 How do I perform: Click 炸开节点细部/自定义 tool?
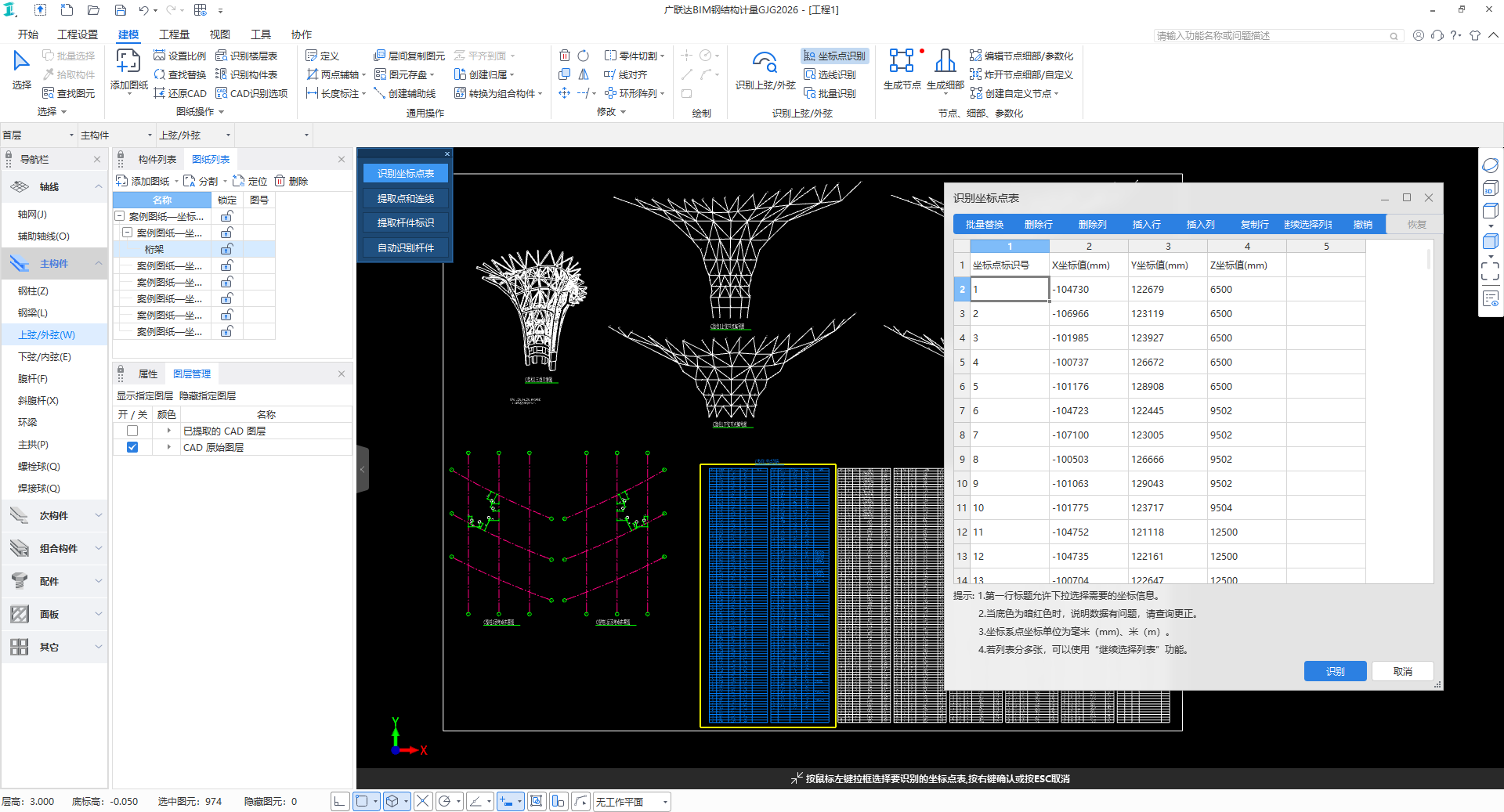pyautogui.click(x=1021, y=74)
